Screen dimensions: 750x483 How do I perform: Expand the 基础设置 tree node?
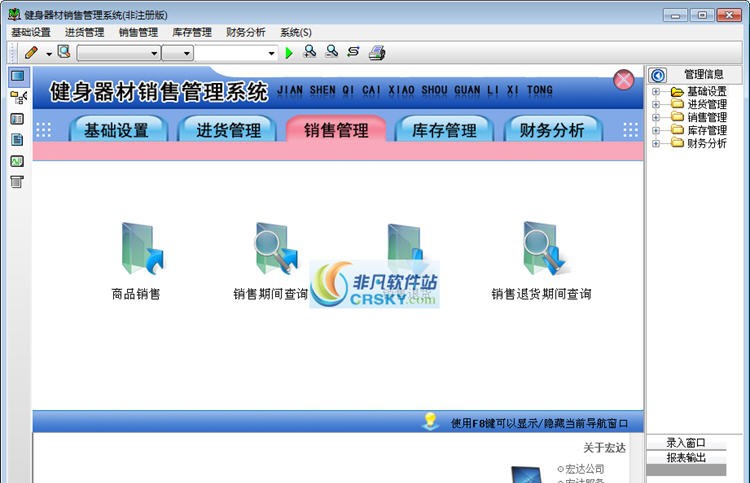656,91
